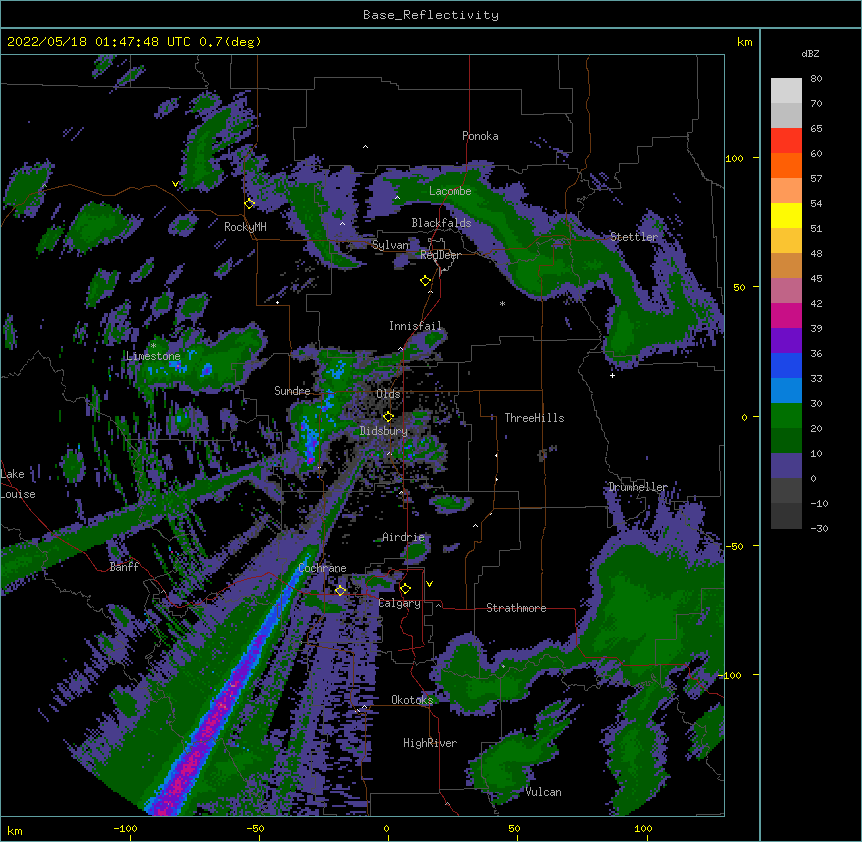Screen dimensions: 862x842
Task: Pick the bright green 20-30 dBZ swatch
Action: (x=786, y=416)
